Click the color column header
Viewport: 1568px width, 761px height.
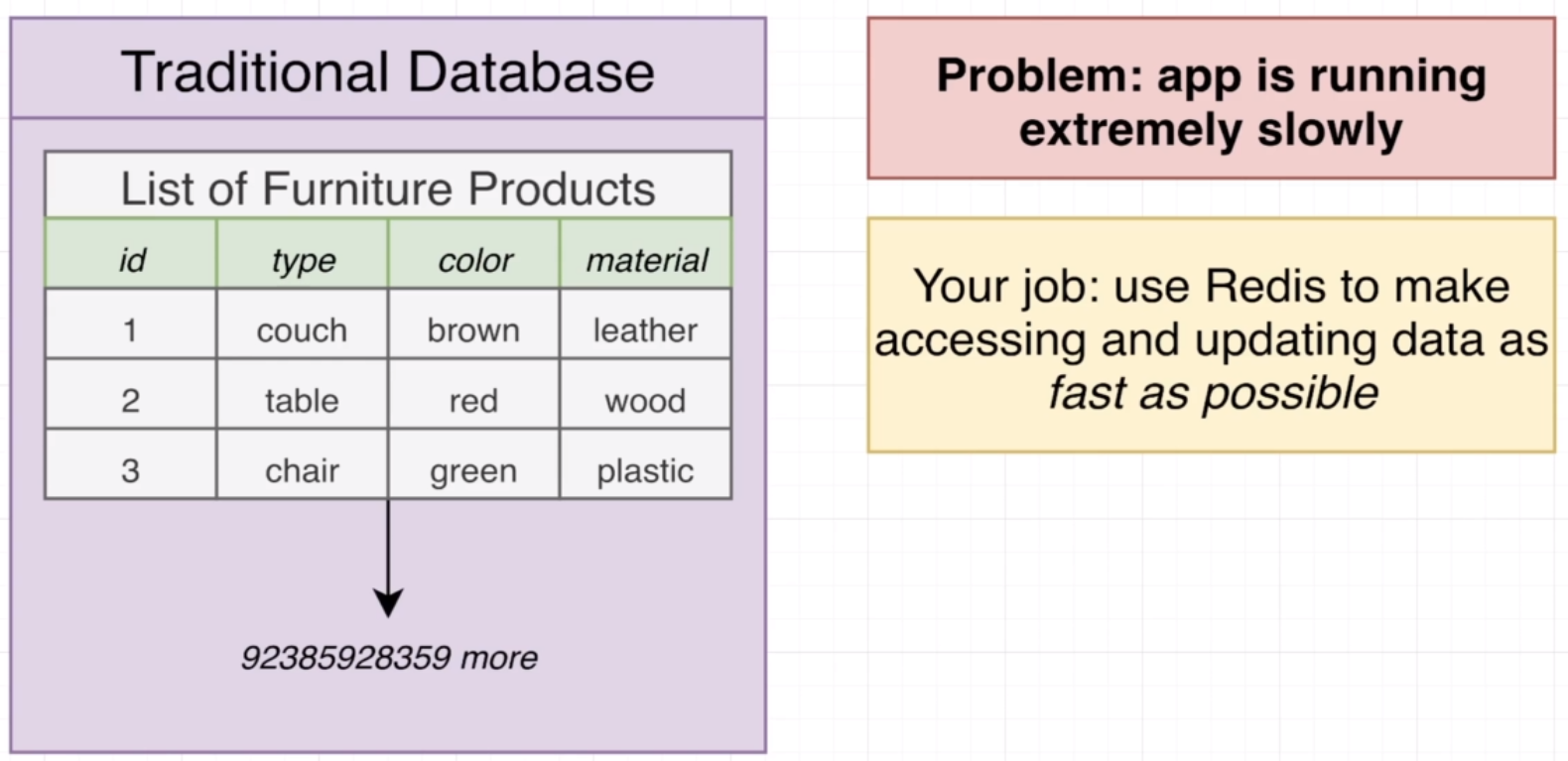[x=474, y=260]
